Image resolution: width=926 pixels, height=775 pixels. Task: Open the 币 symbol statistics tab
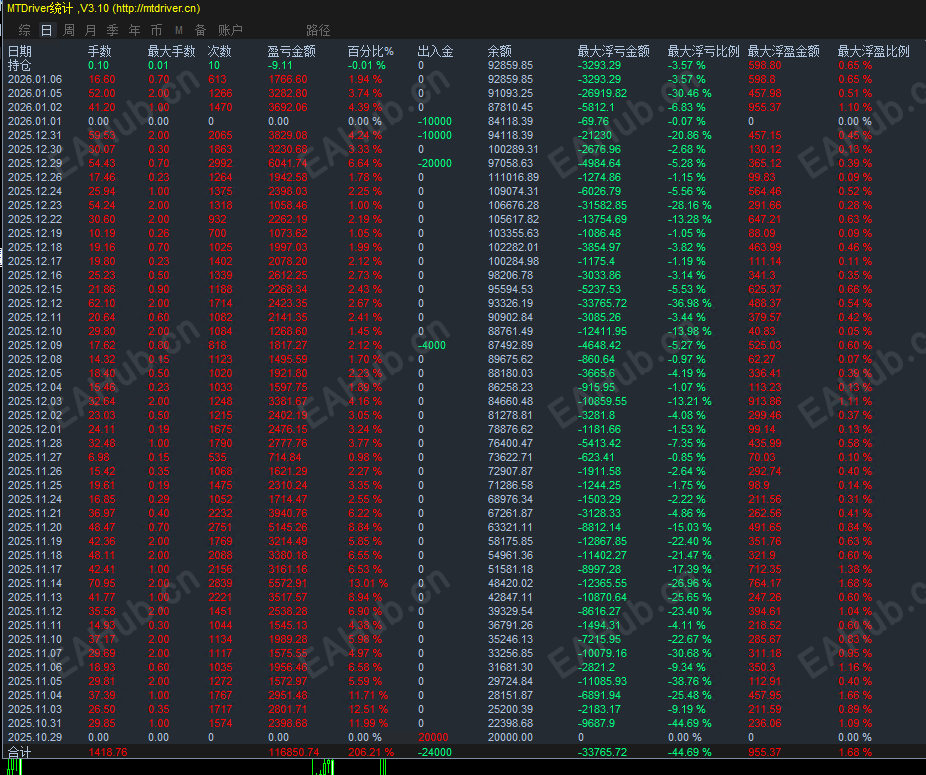tap(156, 30)
